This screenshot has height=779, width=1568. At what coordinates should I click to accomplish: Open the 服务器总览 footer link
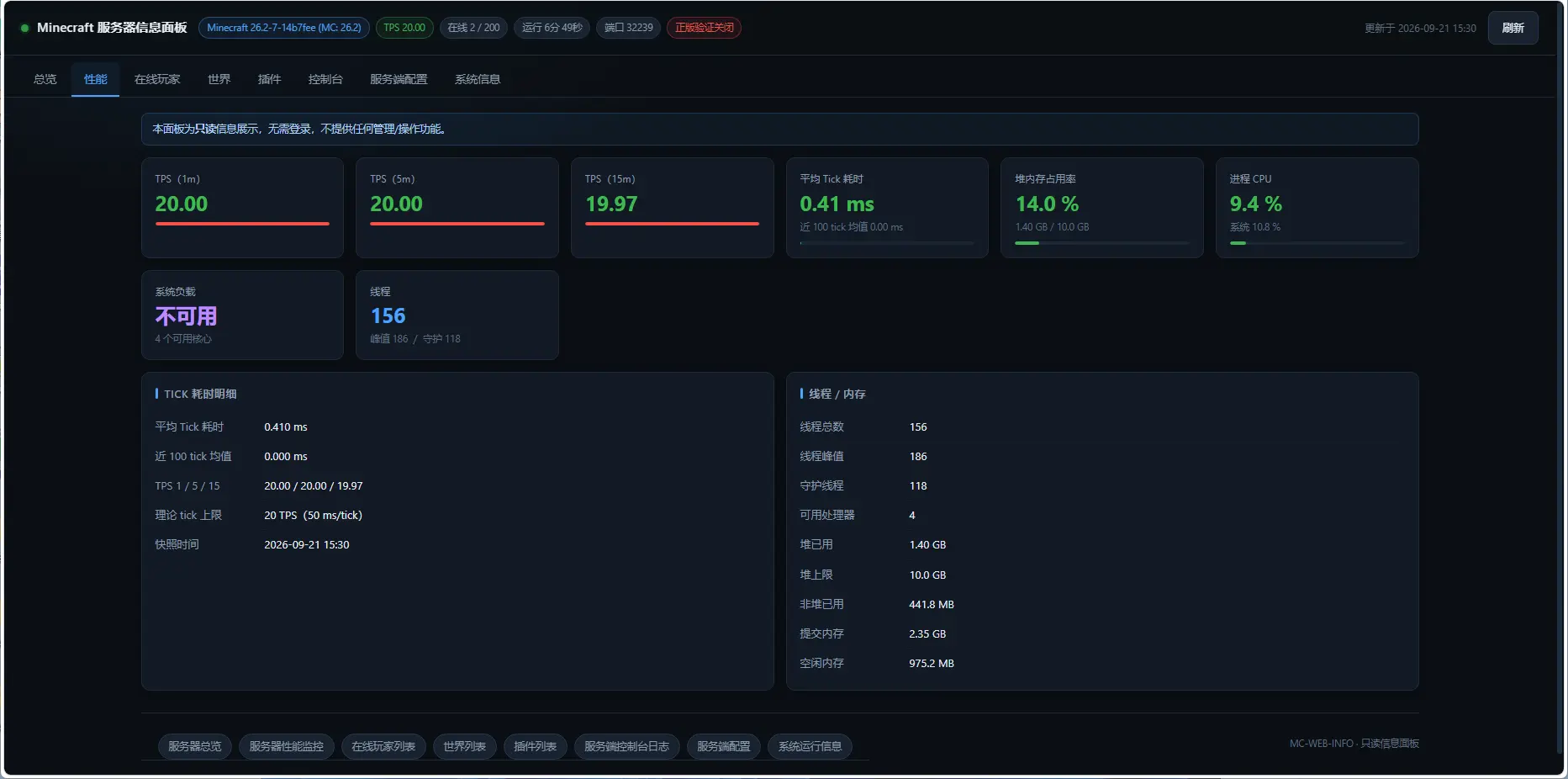tap(194, 746)
